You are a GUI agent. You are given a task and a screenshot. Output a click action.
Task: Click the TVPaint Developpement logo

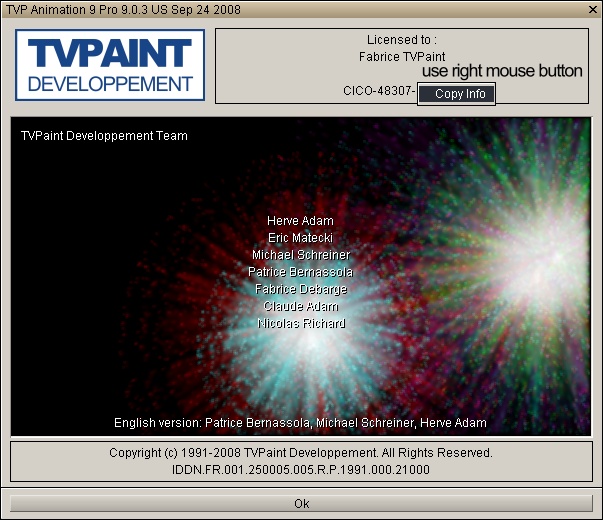(x=110, y=65)
